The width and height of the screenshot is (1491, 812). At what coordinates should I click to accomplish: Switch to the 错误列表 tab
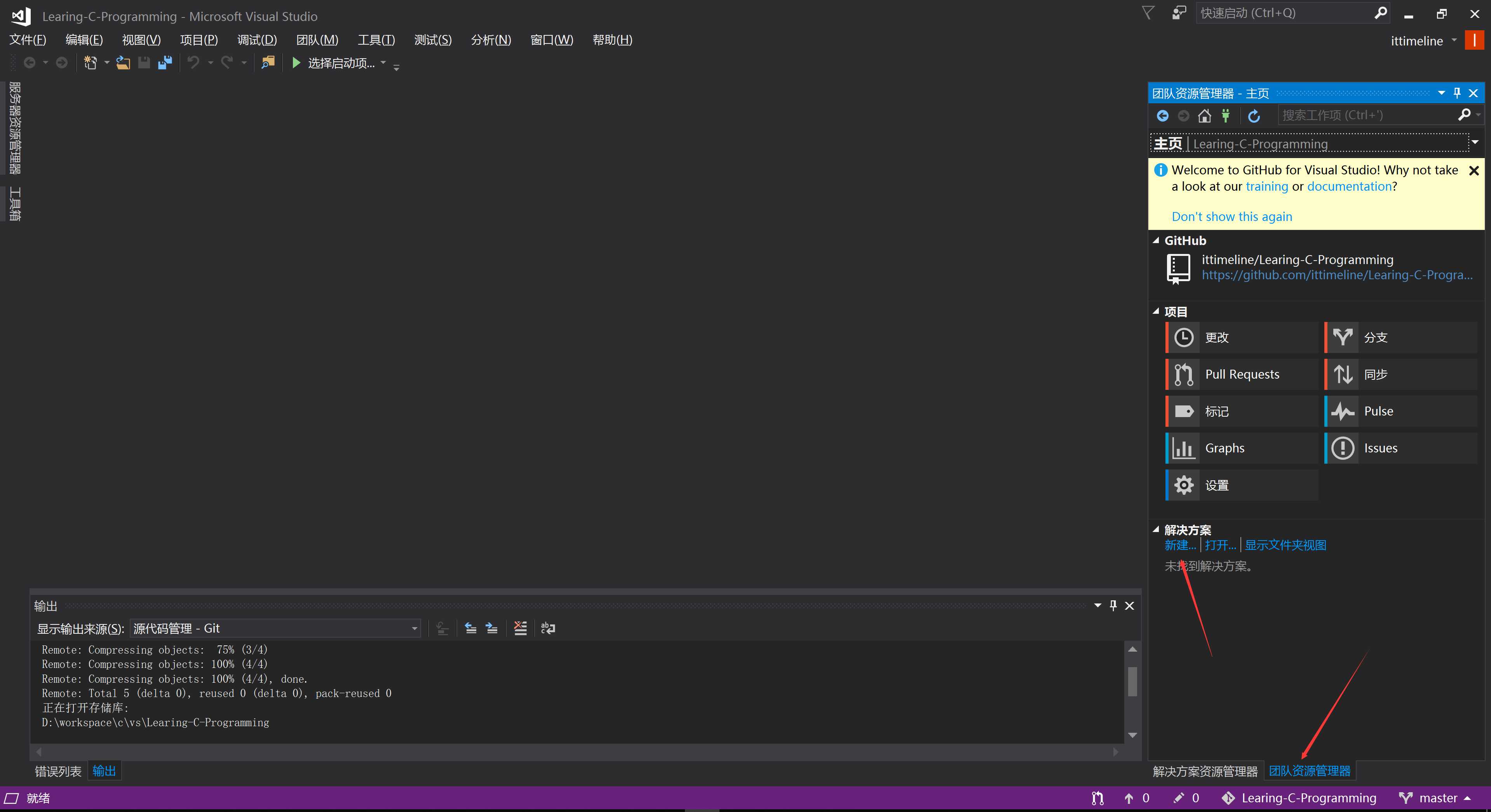pyautogui.click(x=58, y=772)
